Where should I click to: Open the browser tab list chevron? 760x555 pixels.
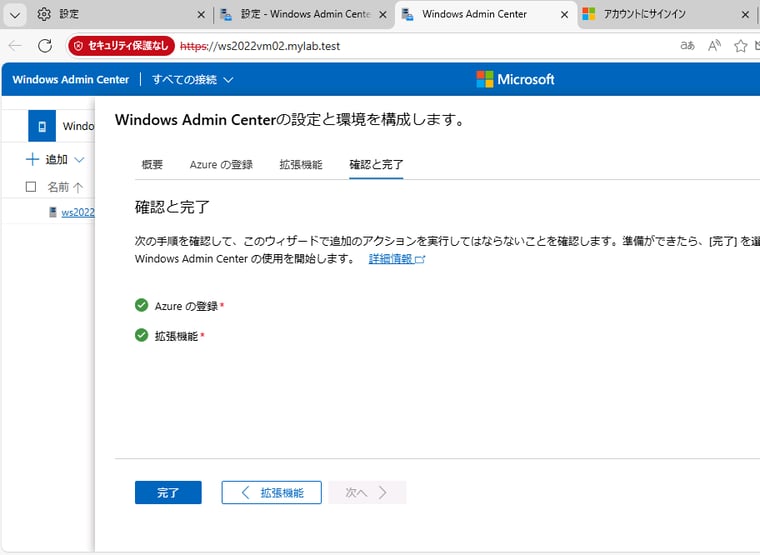pos(15,15)
